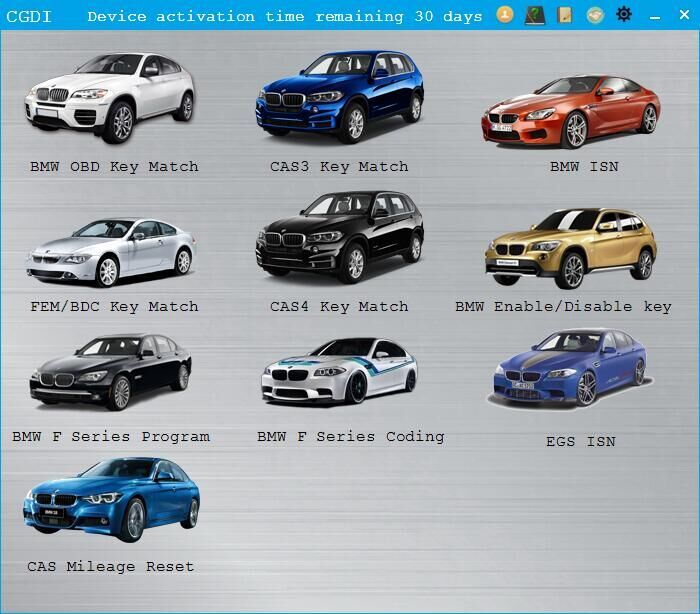Screen dimensions: 700x614
Task: Minimize the CGDI window
Action: point(655,17)
